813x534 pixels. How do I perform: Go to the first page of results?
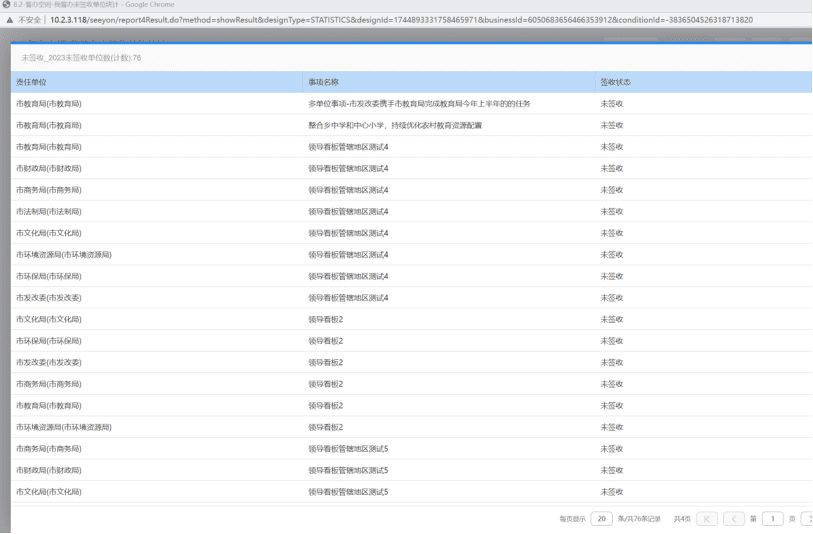707,519
